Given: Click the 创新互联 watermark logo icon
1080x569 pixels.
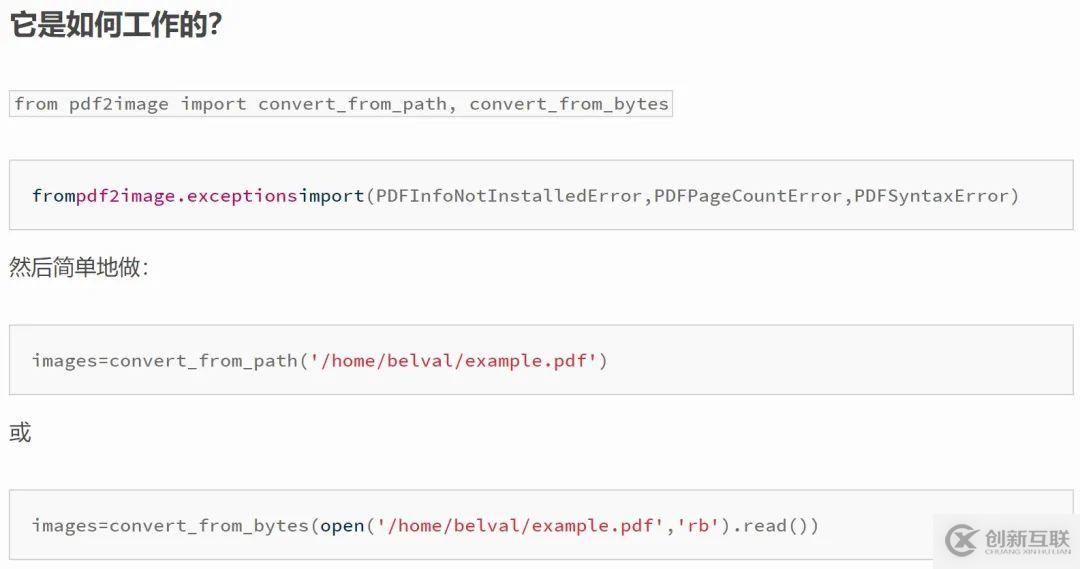Looking at the screenshot, I should point(962,539).
